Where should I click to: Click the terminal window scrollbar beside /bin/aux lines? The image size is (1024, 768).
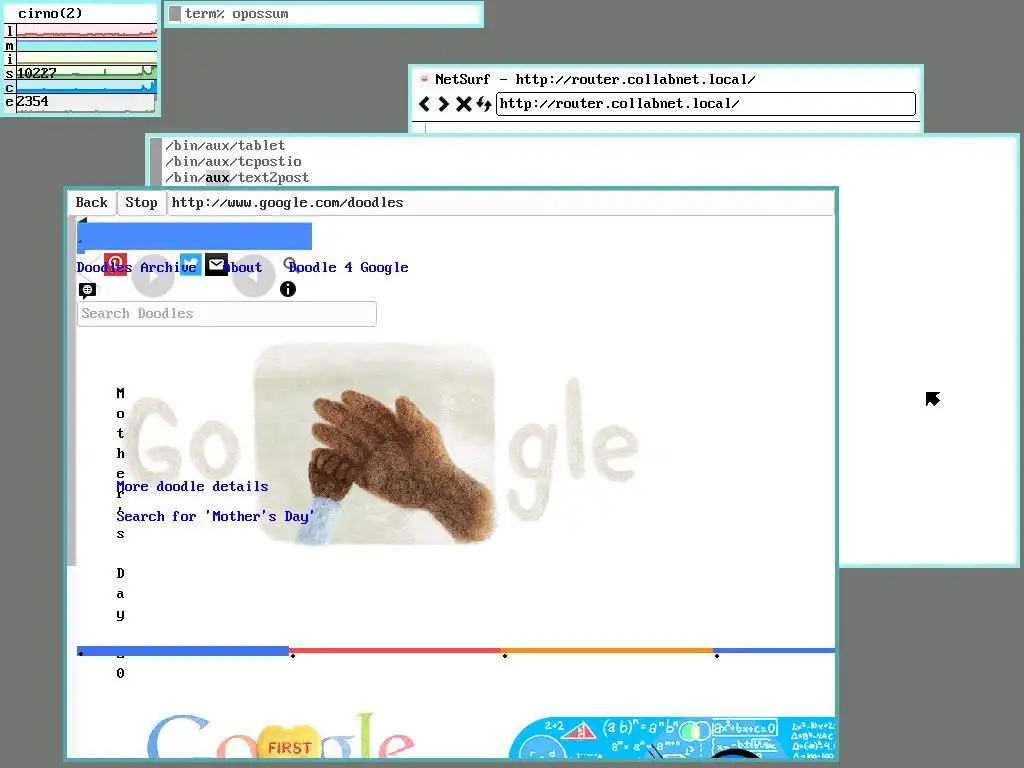156,162
